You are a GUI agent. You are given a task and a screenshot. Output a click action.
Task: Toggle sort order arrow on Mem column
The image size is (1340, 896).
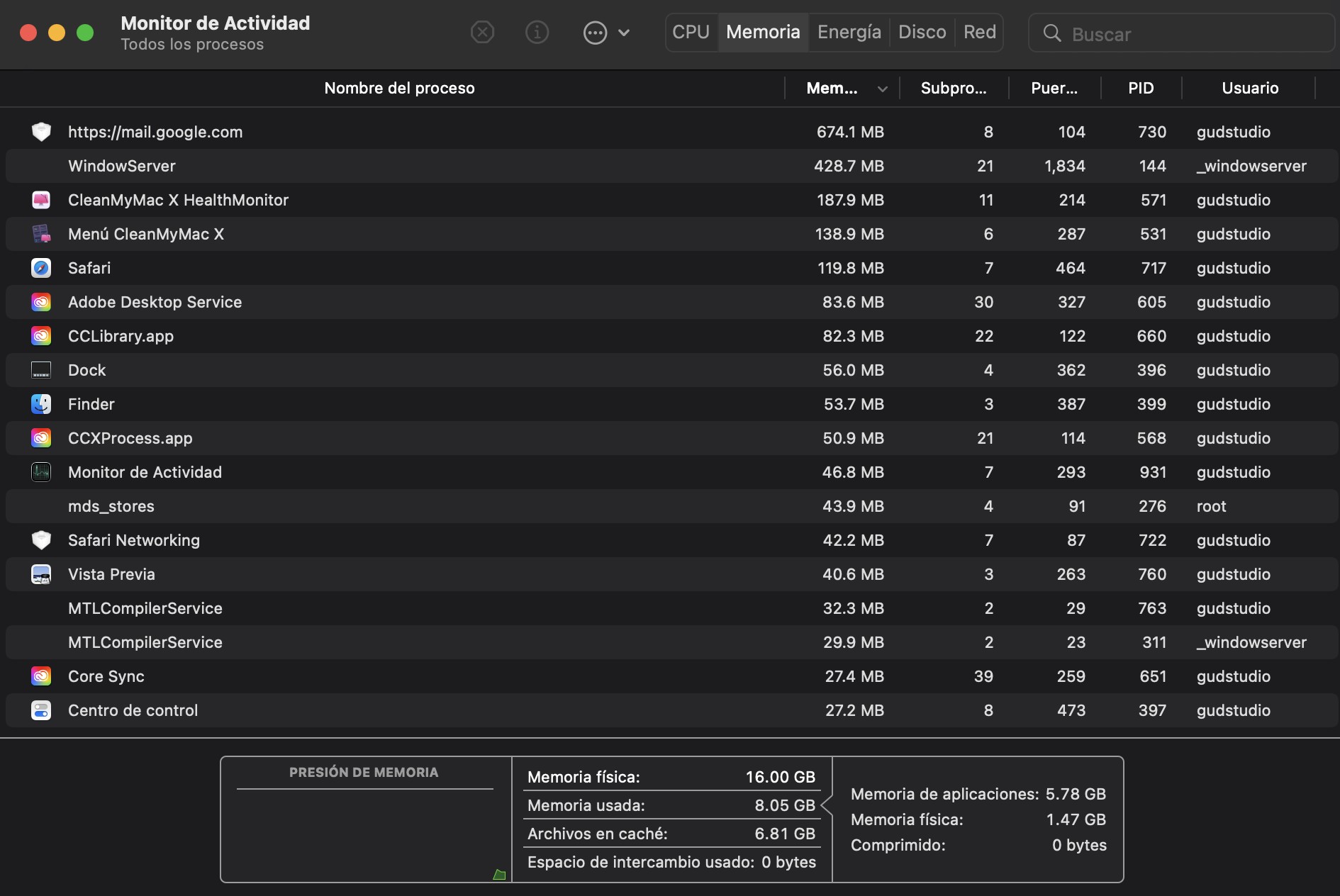click(882, 89)
